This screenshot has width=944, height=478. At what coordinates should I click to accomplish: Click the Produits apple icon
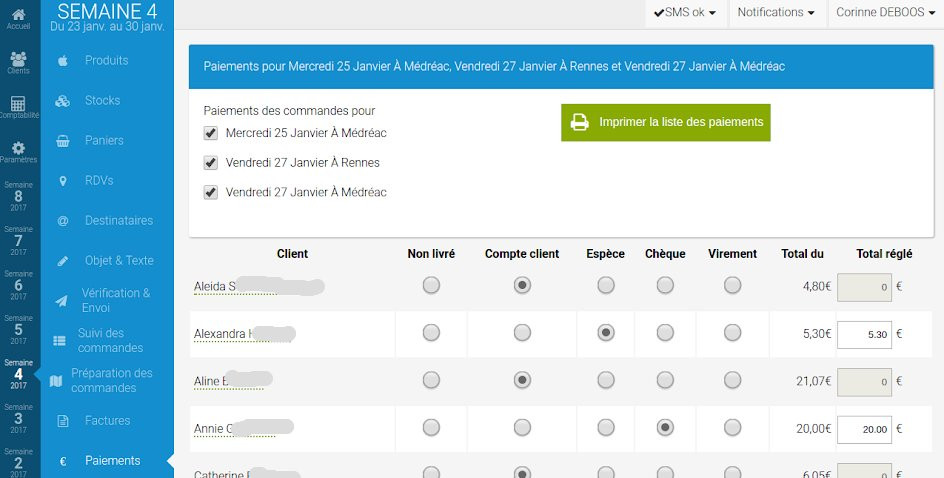[x=62, y=60]
